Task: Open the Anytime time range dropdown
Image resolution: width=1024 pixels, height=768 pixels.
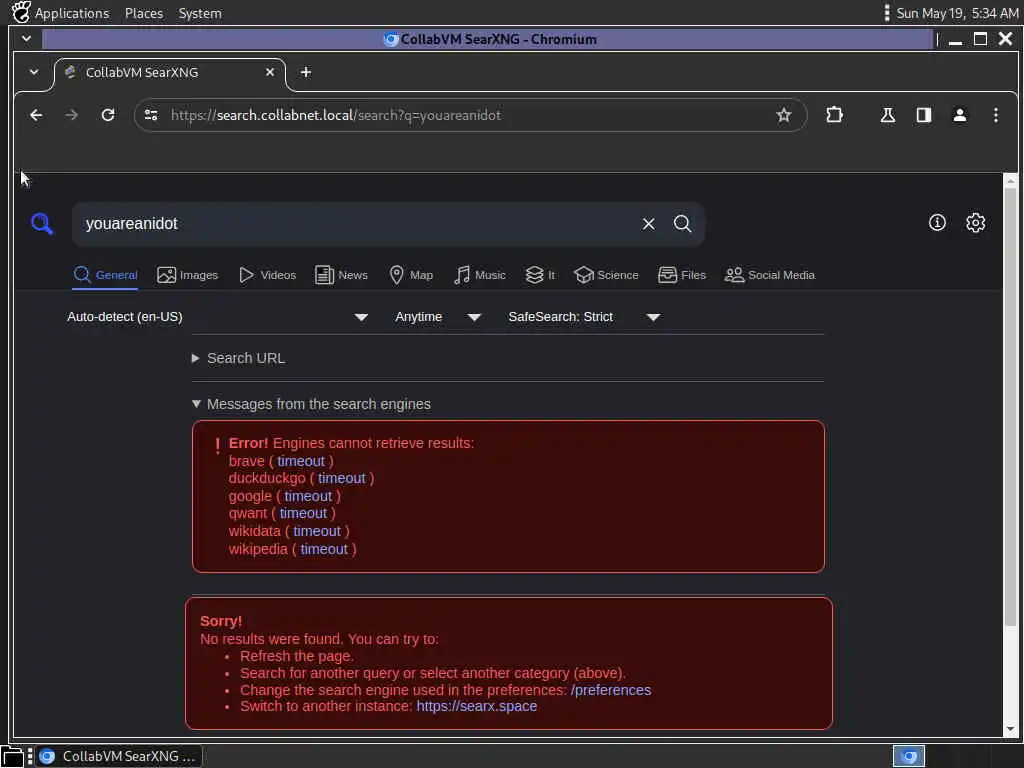Action: (x=438, y=317)
